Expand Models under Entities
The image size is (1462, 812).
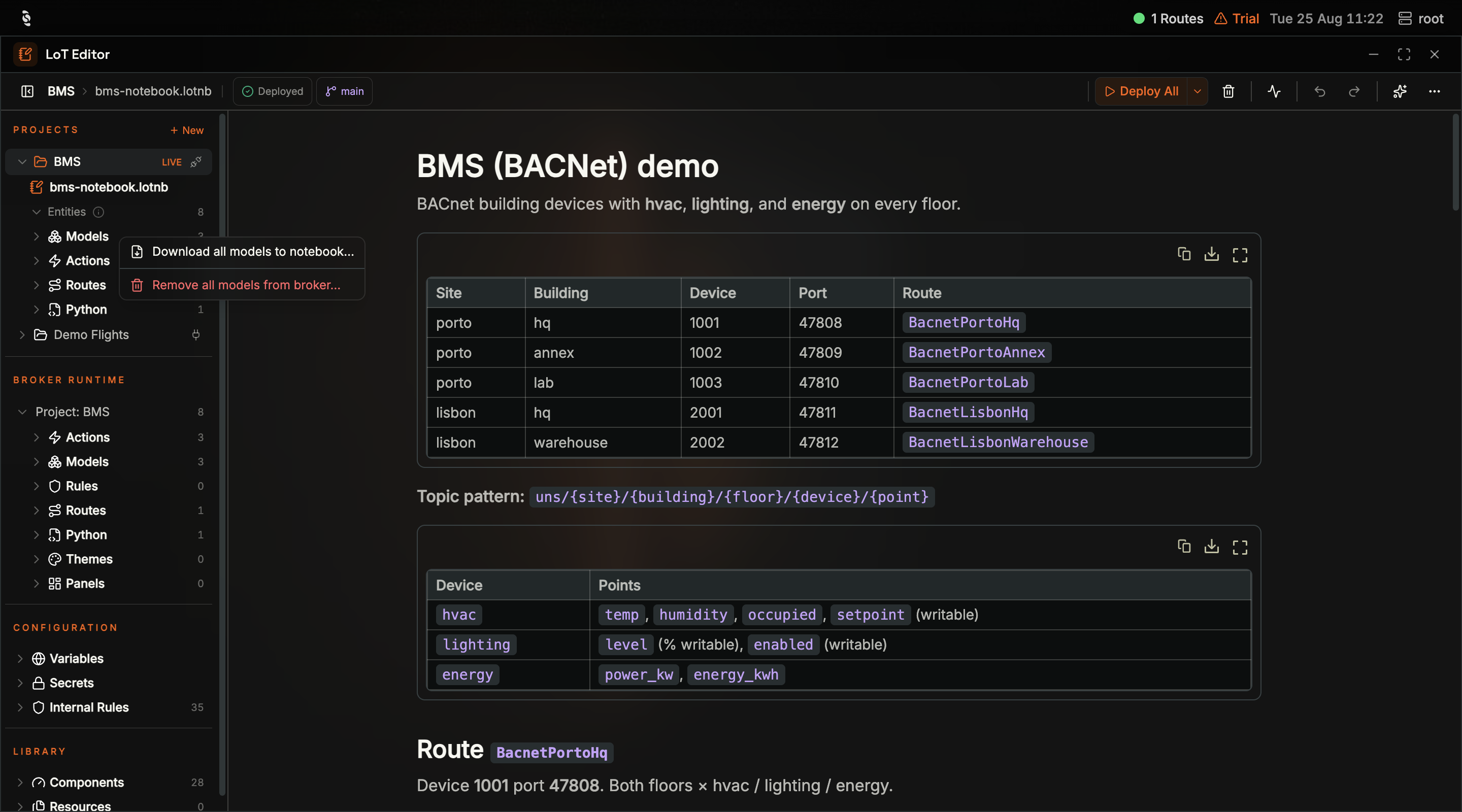[x=37, y=236]
